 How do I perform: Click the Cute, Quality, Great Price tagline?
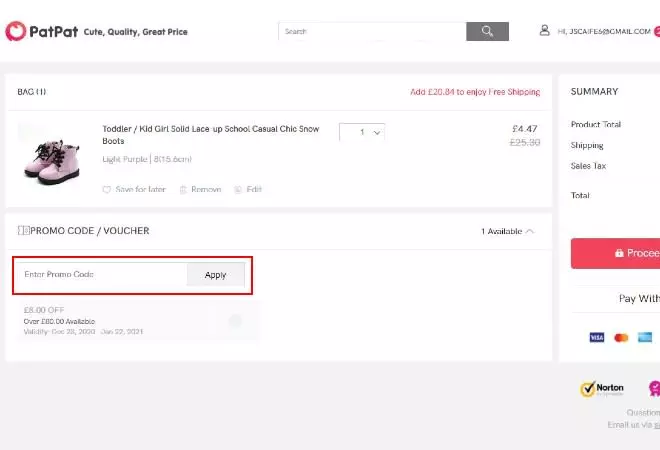pos(136,32)
